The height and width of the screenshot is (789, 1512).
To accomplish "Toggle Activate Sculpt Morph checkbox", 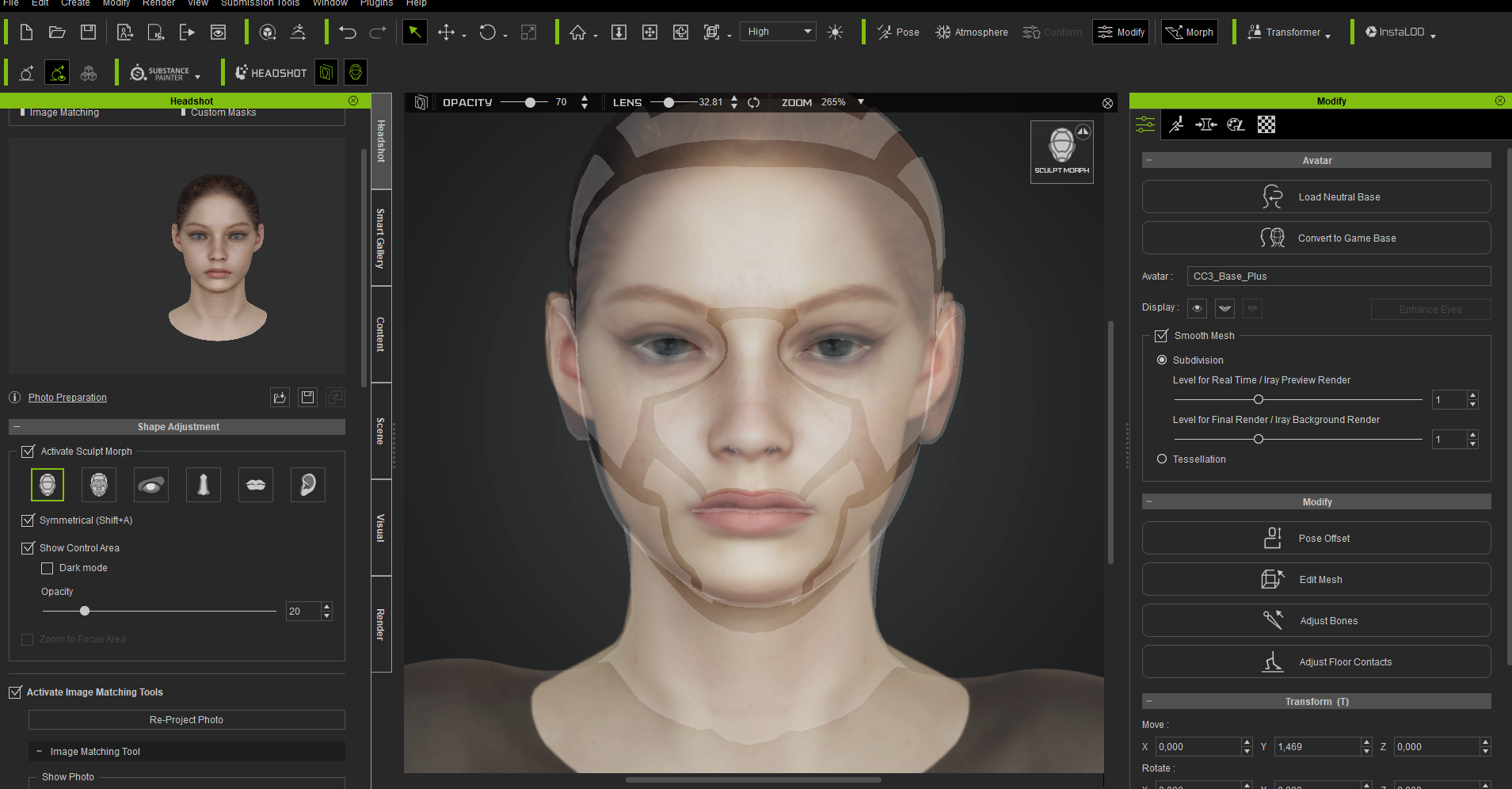I will click(x=29, y=452).
